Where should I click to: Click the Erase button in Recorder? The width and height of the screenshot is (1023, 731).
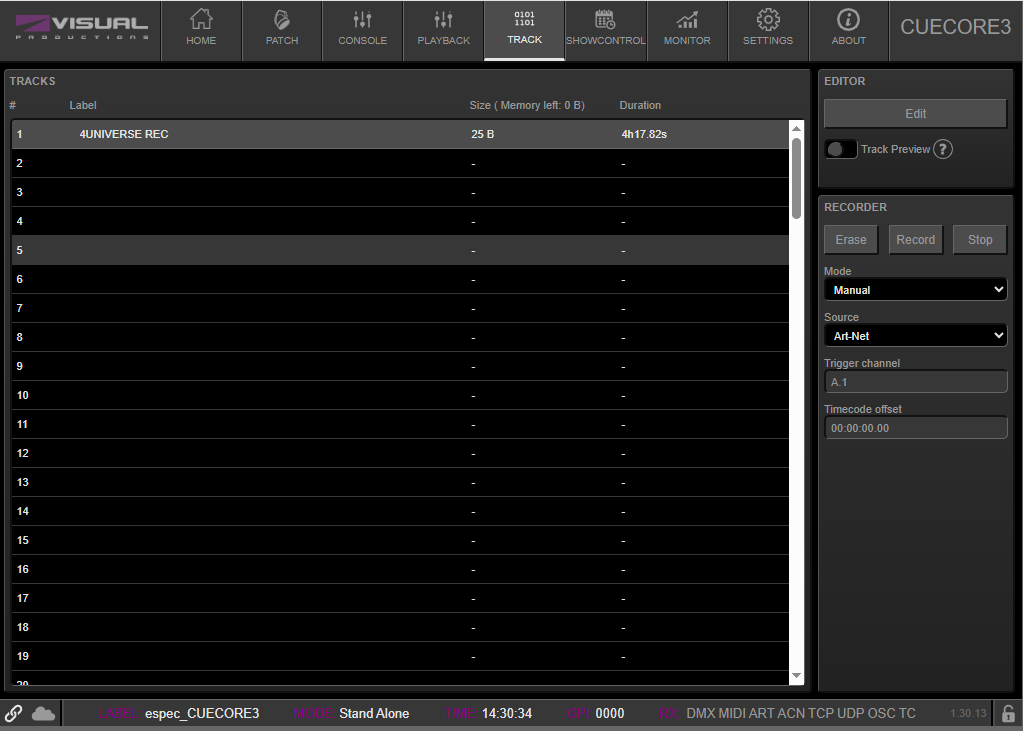[851, 240]
